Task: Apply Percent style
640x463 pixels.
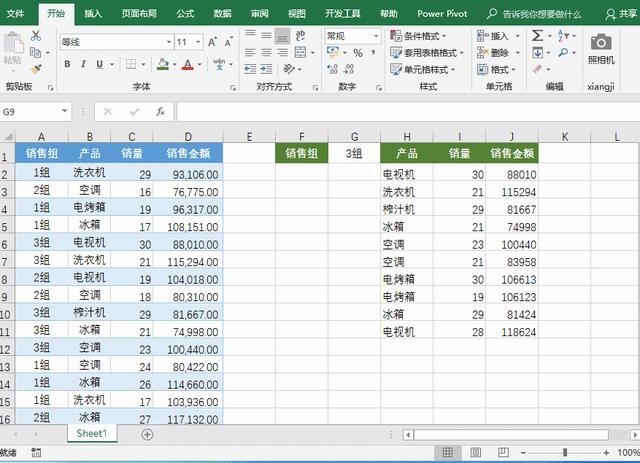Action: click(x=358, y=53)
